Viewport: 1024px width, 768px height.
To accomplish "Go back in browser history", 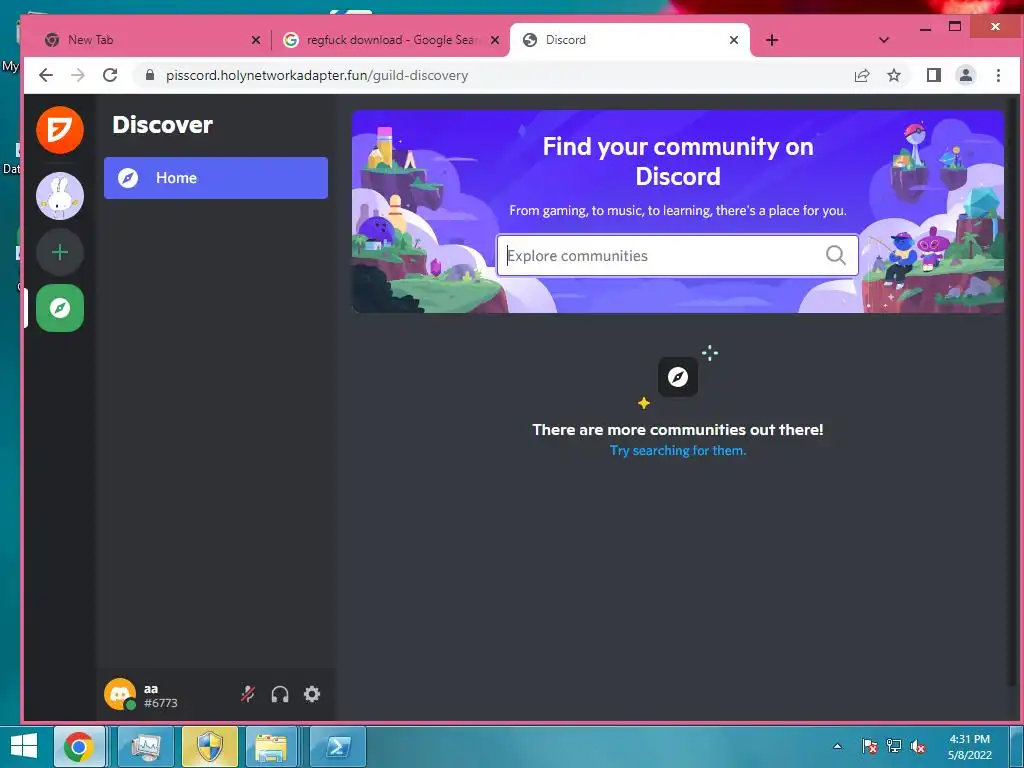I will tap(46, 75).
